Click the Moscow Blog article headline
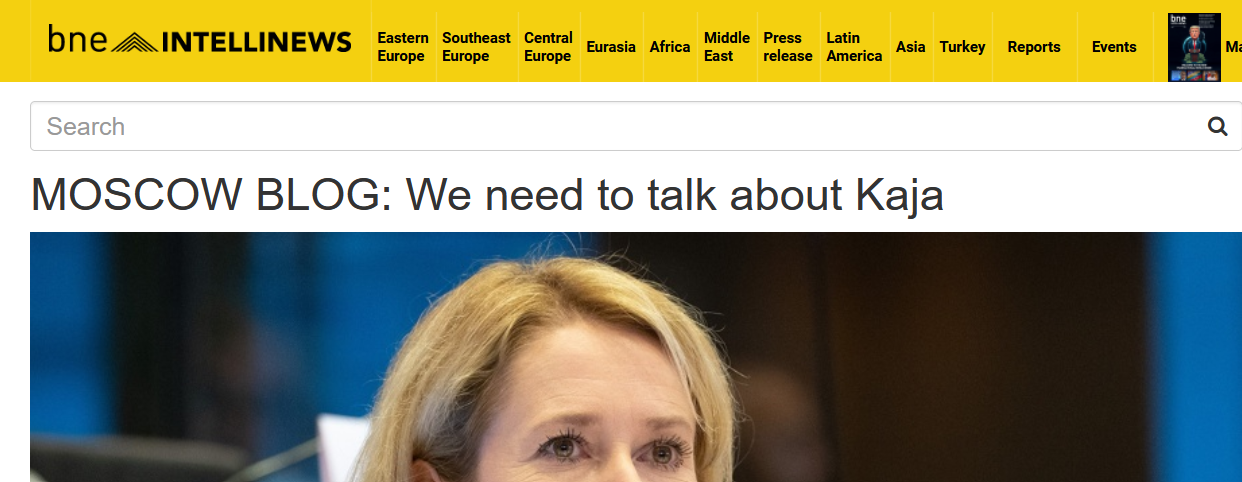This screenshot has height=482, width=1242. tap(487, 195)
